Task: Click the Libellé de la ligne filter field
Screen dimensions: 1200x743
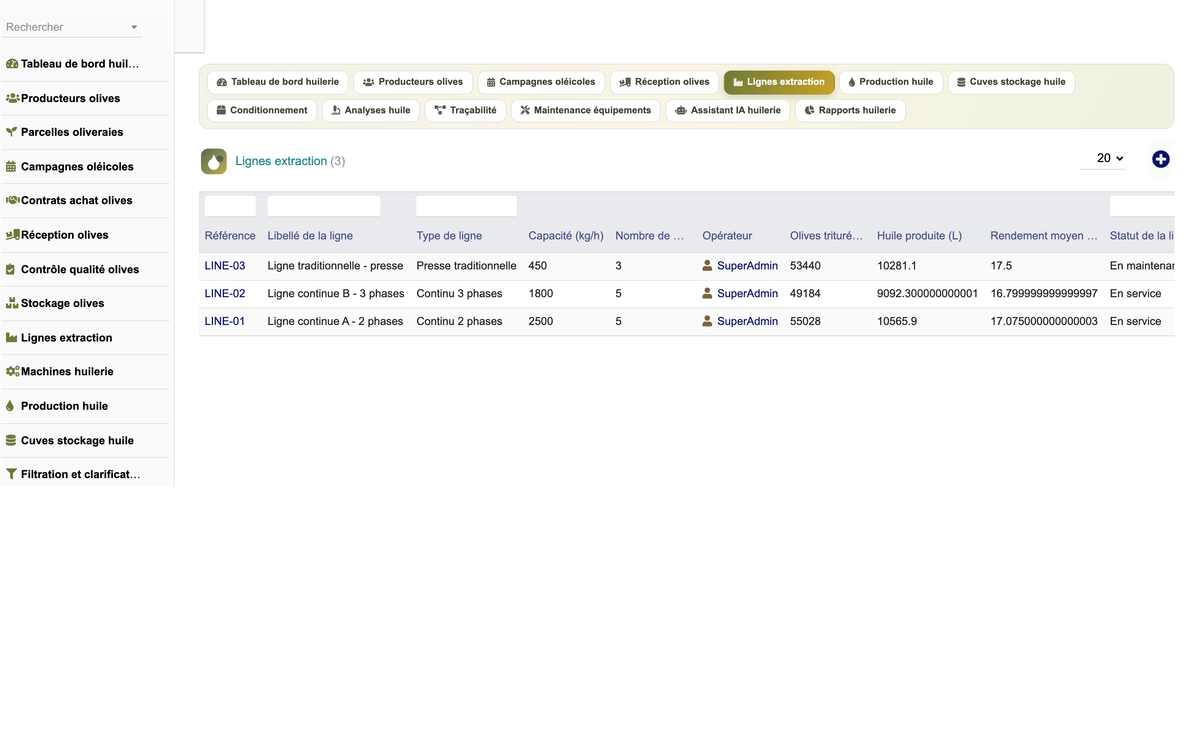Action: click(x=324, y=206)
